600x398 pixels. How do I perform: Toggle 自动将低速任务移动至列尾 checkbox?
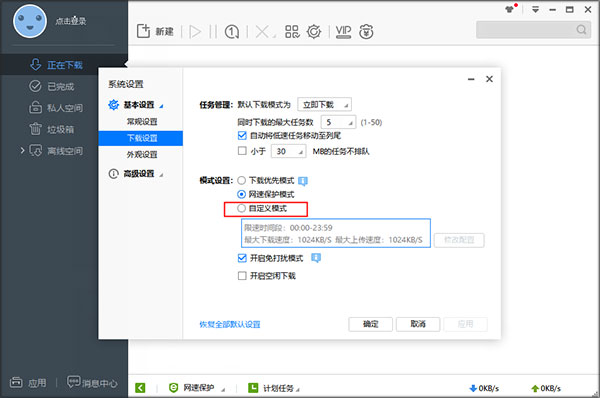point(242,135)
